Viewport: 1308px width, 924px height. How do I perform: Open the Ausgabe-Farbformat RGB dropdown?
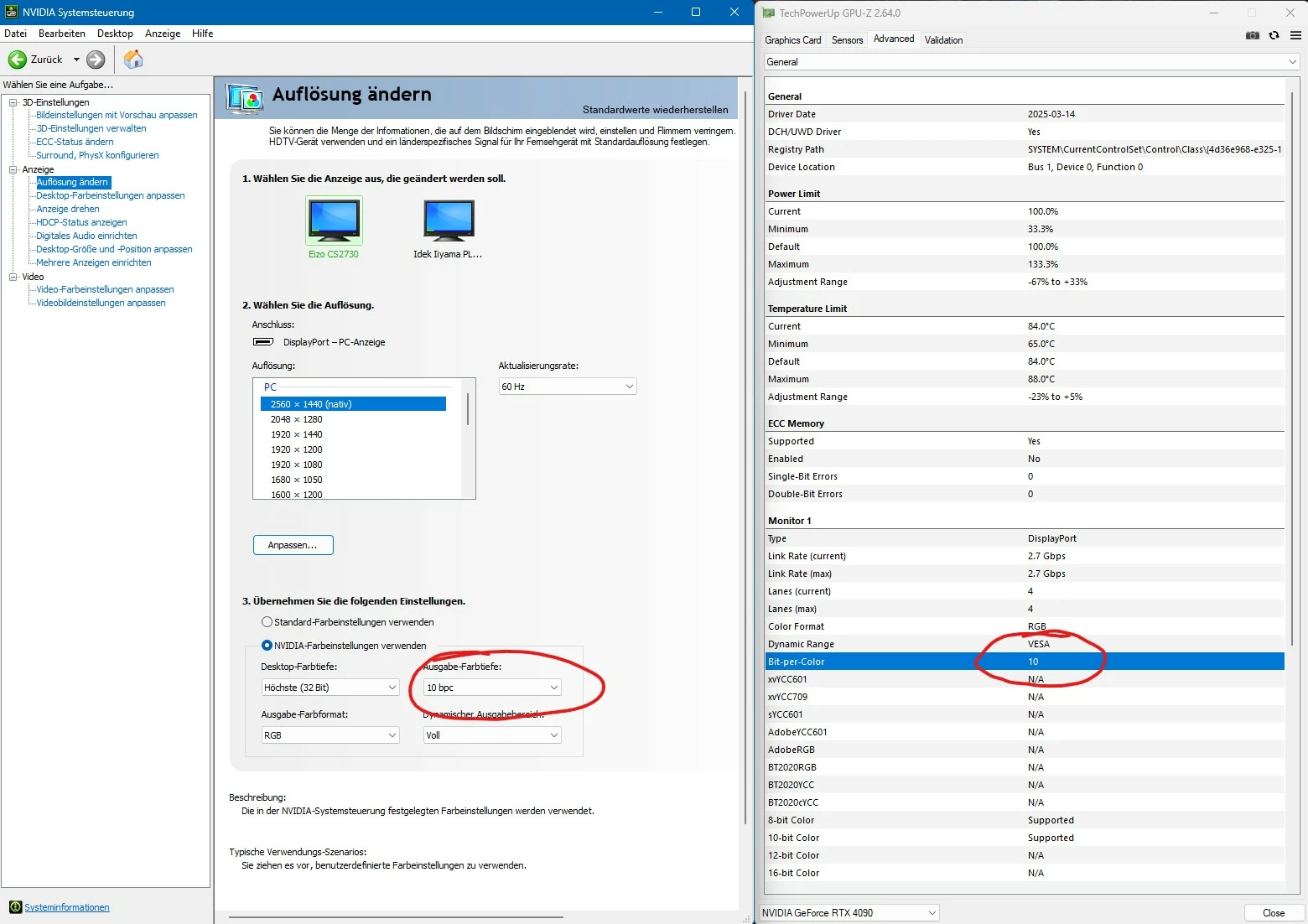330,735
